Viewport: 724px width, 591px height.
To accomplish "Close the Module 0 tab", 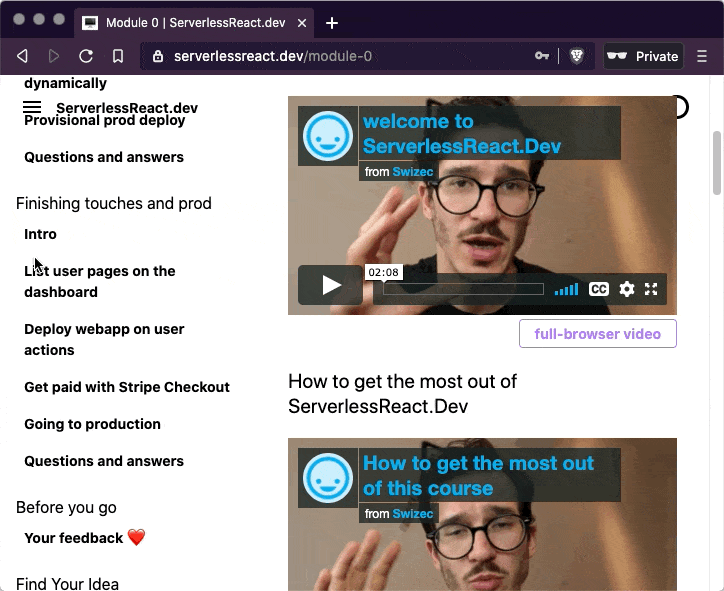I will [302, 23].
